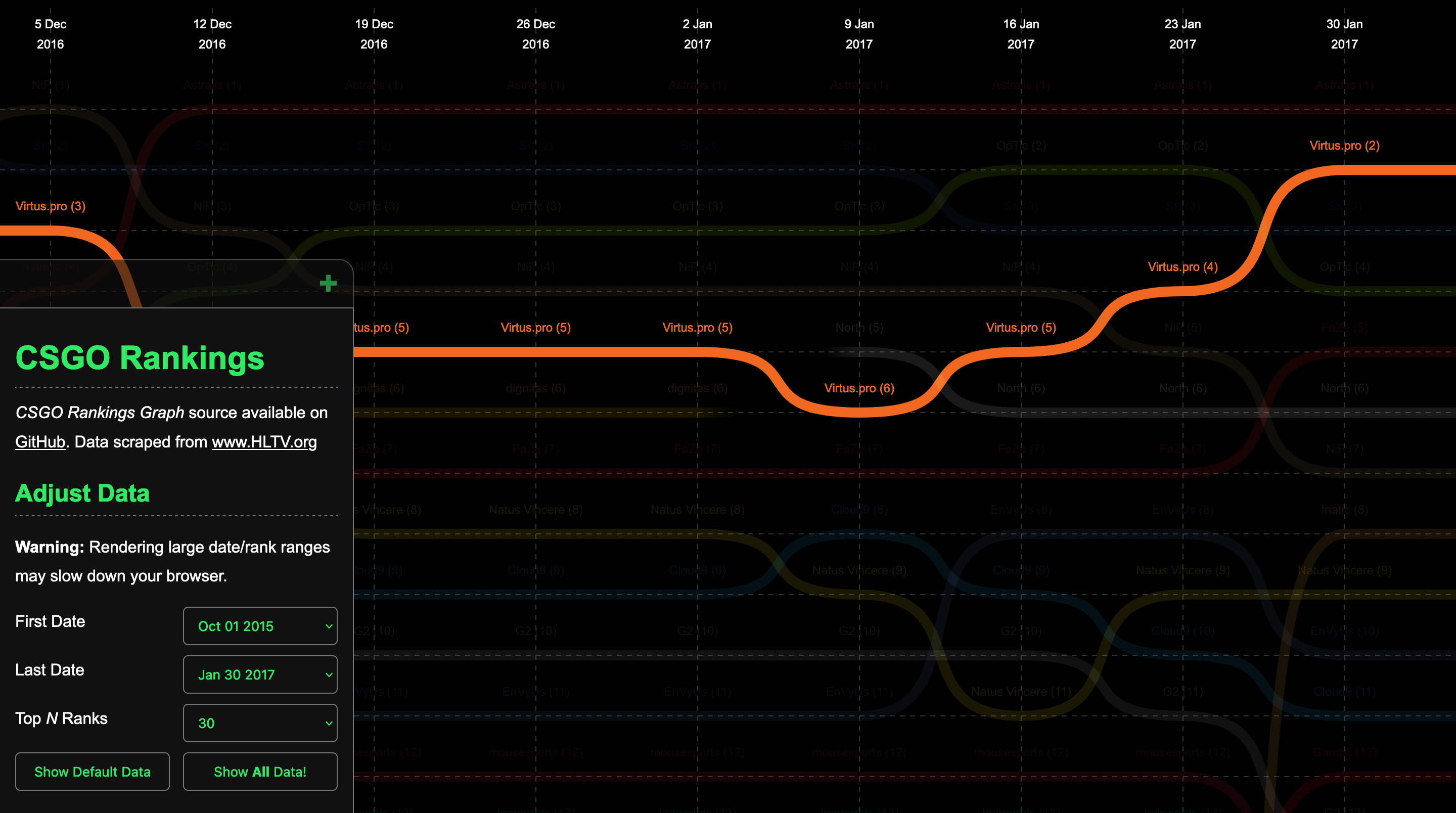The height and width of the screenshot is (813, 1456).
Task: Select dimmed OpTic (2) label under 16 Jan
Action: click(1021, 145)
